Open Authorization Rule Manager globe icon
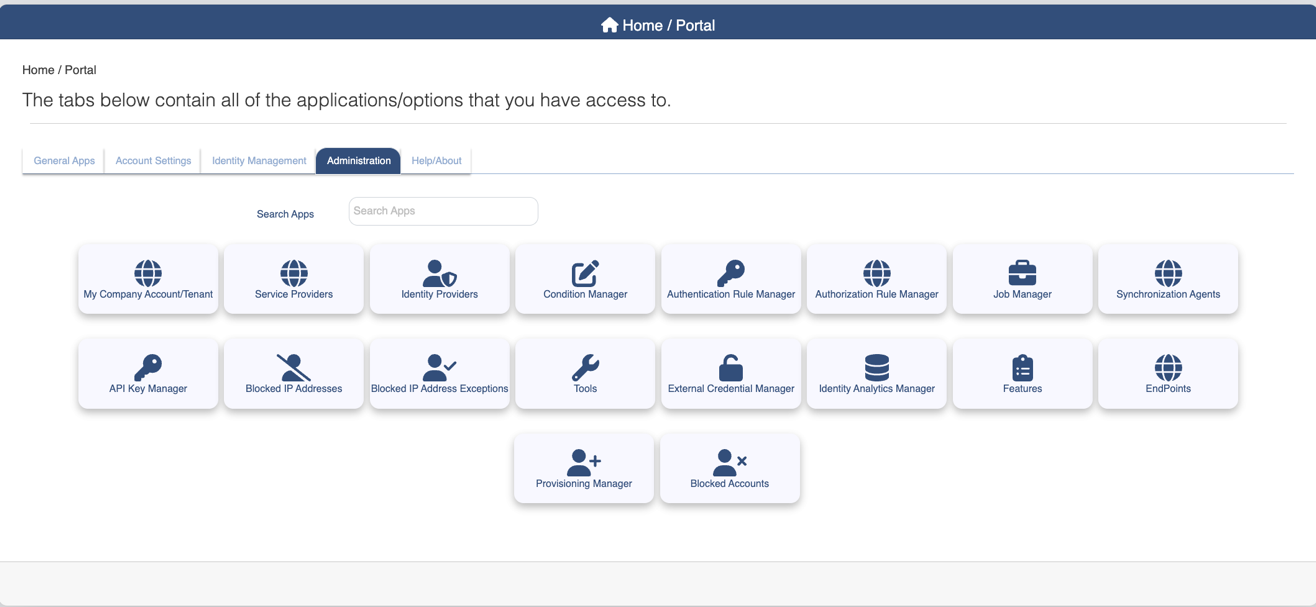 pyautogui.click(x=877, y=272)
